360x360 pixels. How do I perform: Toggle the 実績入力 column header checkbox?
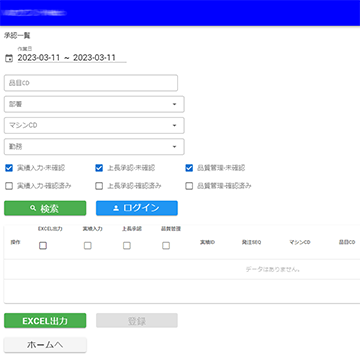(87, 246)
